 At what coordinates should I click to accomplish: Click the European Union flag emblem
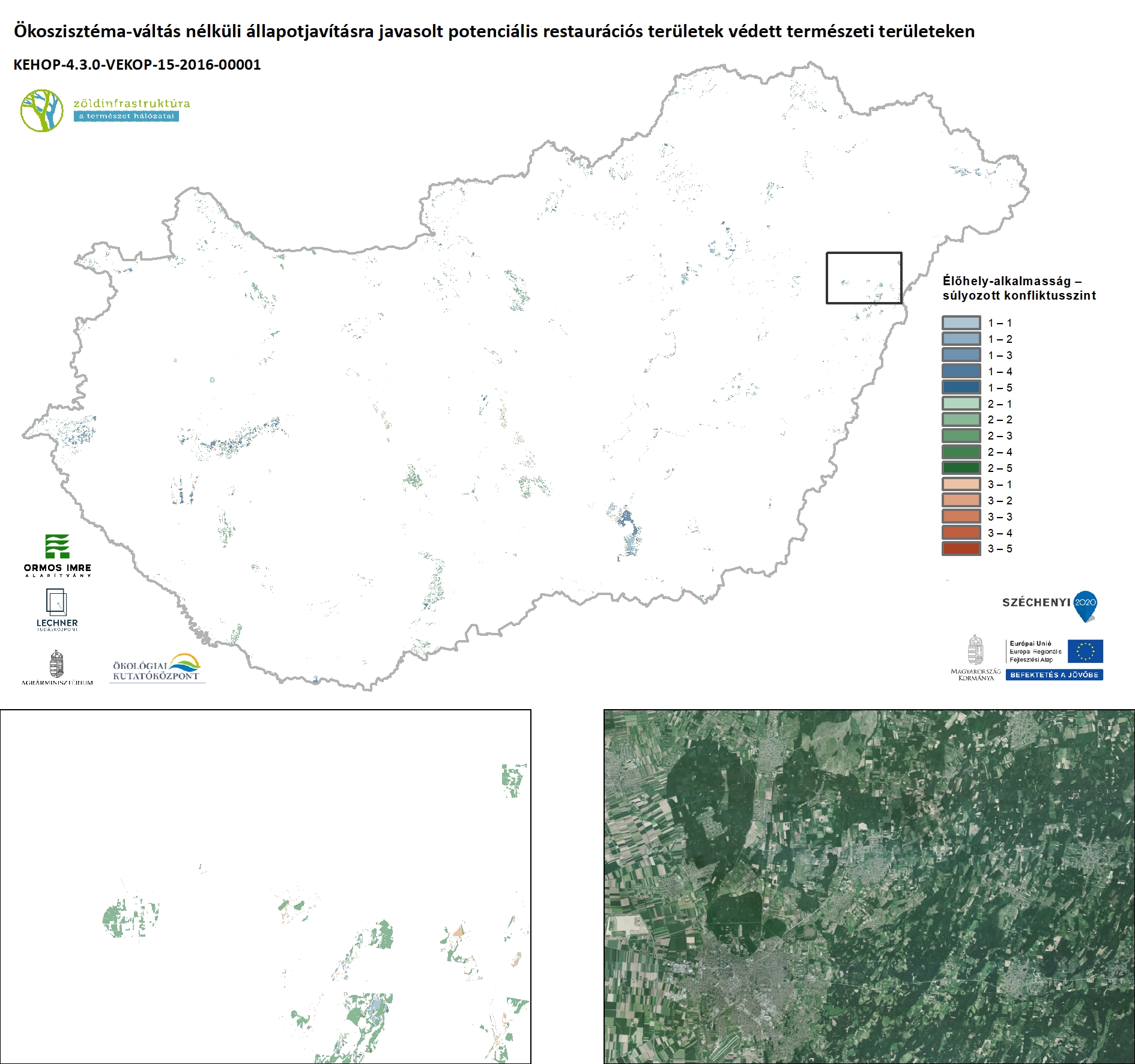(x=1085, y=651)
